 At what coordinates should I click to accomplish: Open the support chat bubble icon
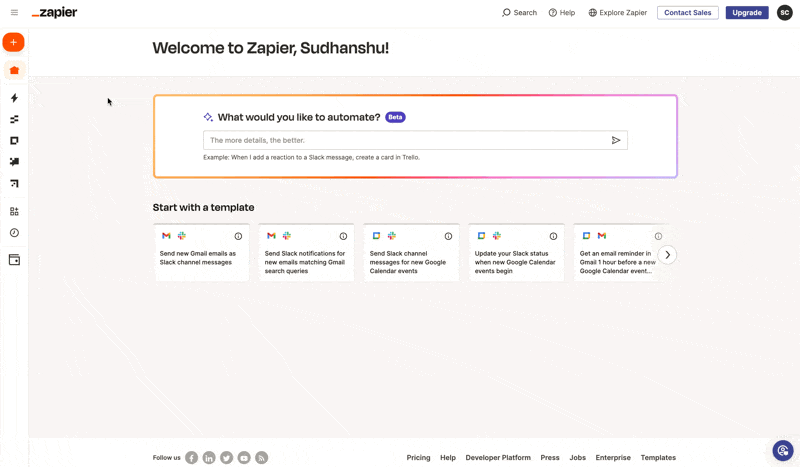click(783, 451)
